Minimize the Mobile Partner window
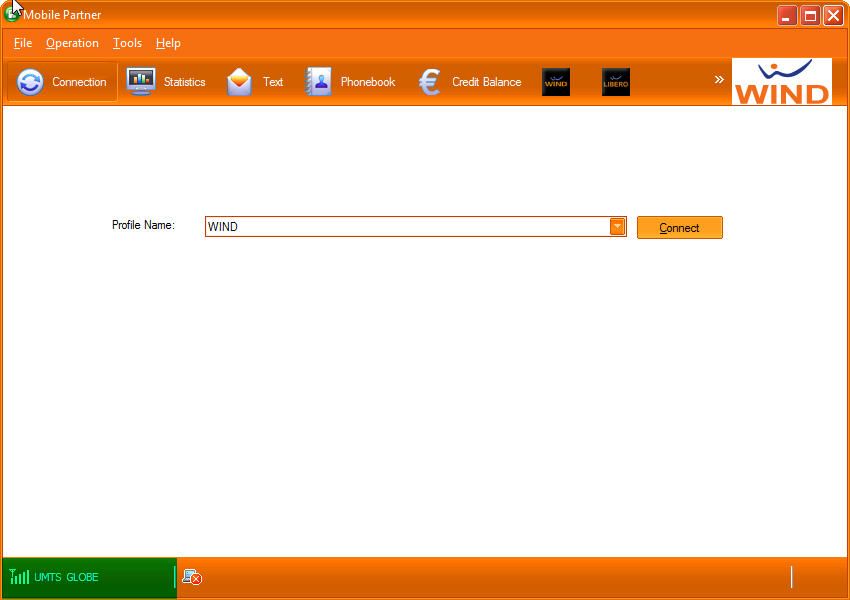Viewport: 850px width, 600px height. tap(787, 16)
